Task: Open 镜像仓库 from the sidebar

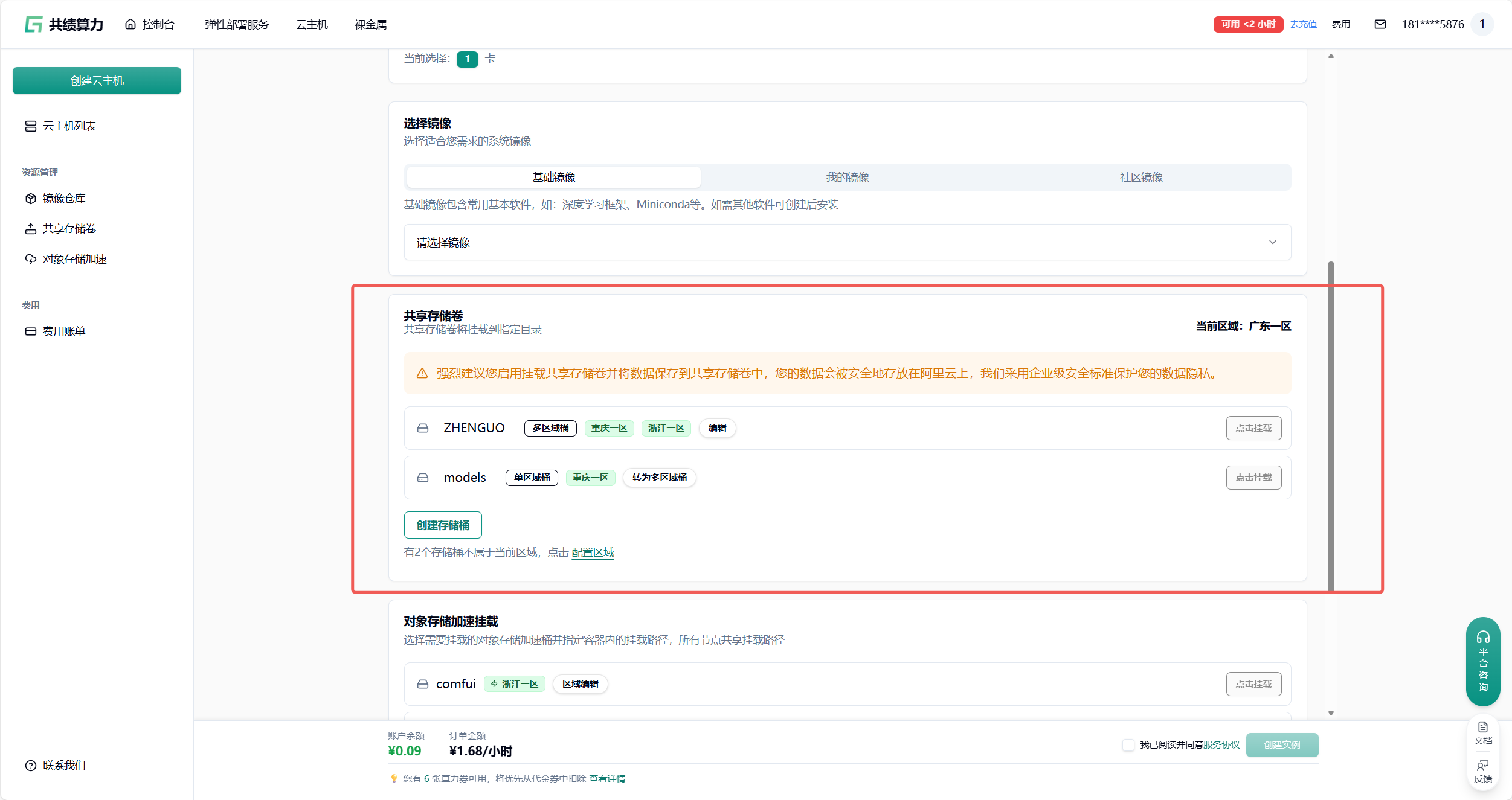Action: click(x=63, y=199)
